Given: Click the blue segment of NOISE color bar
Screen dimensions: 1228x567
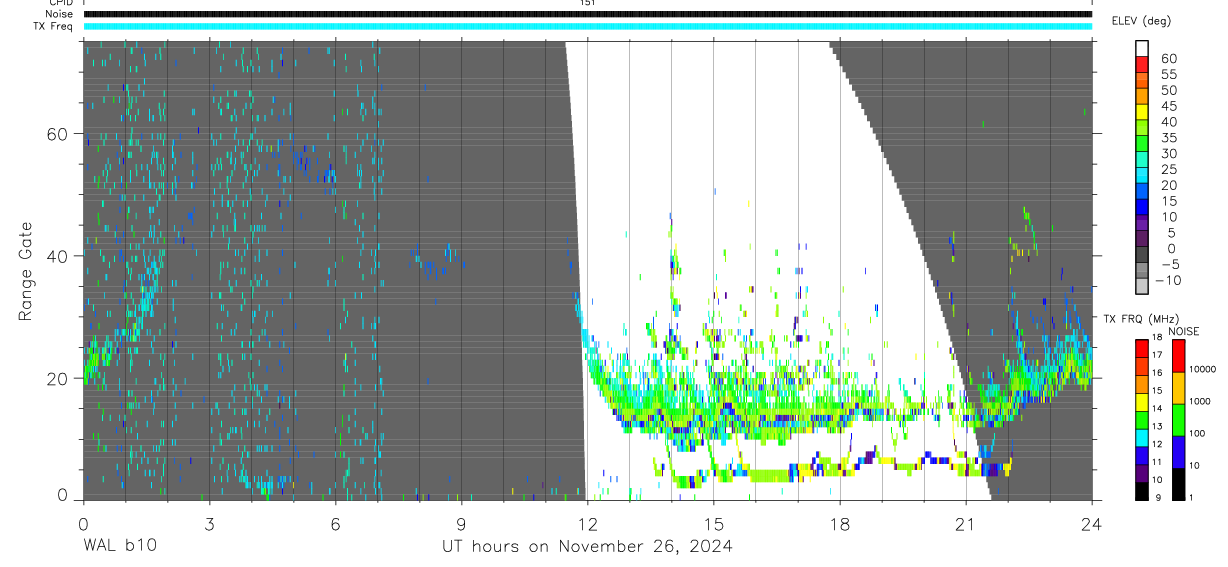Looking at the screenshot, I should point(1178,452).
